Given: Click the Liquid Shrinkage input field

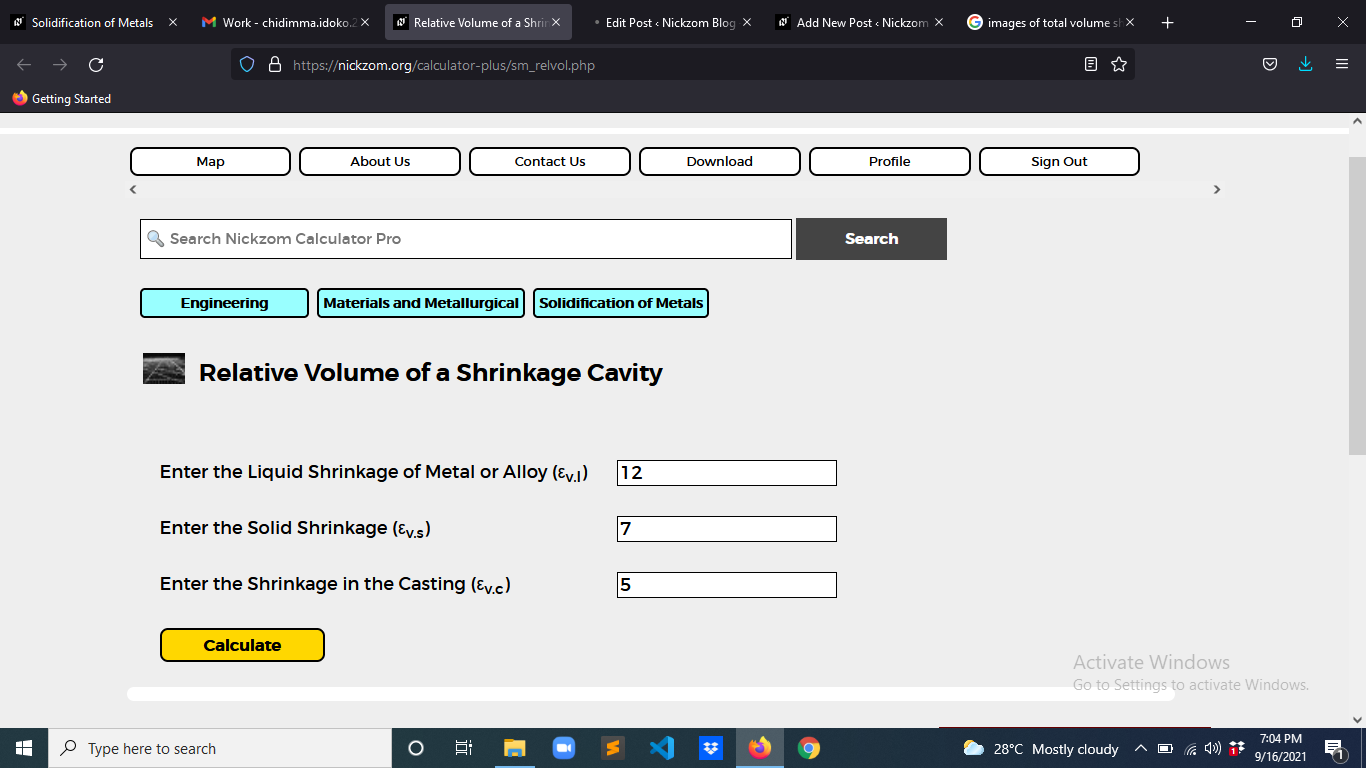Looking at the screenshot, I should 727,473.
